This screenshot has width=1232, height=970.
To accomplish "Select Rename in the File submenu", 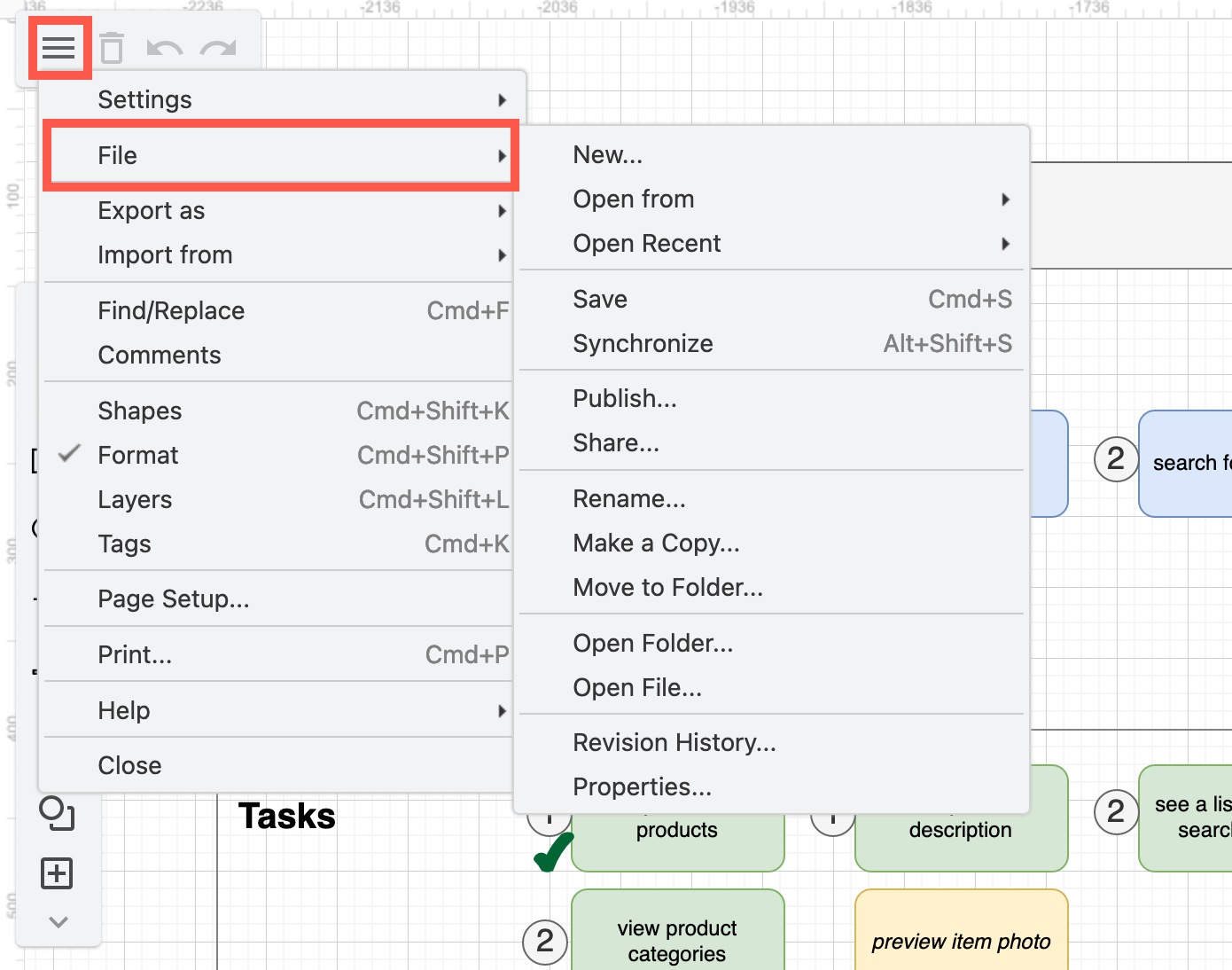I will pos(629,498).
